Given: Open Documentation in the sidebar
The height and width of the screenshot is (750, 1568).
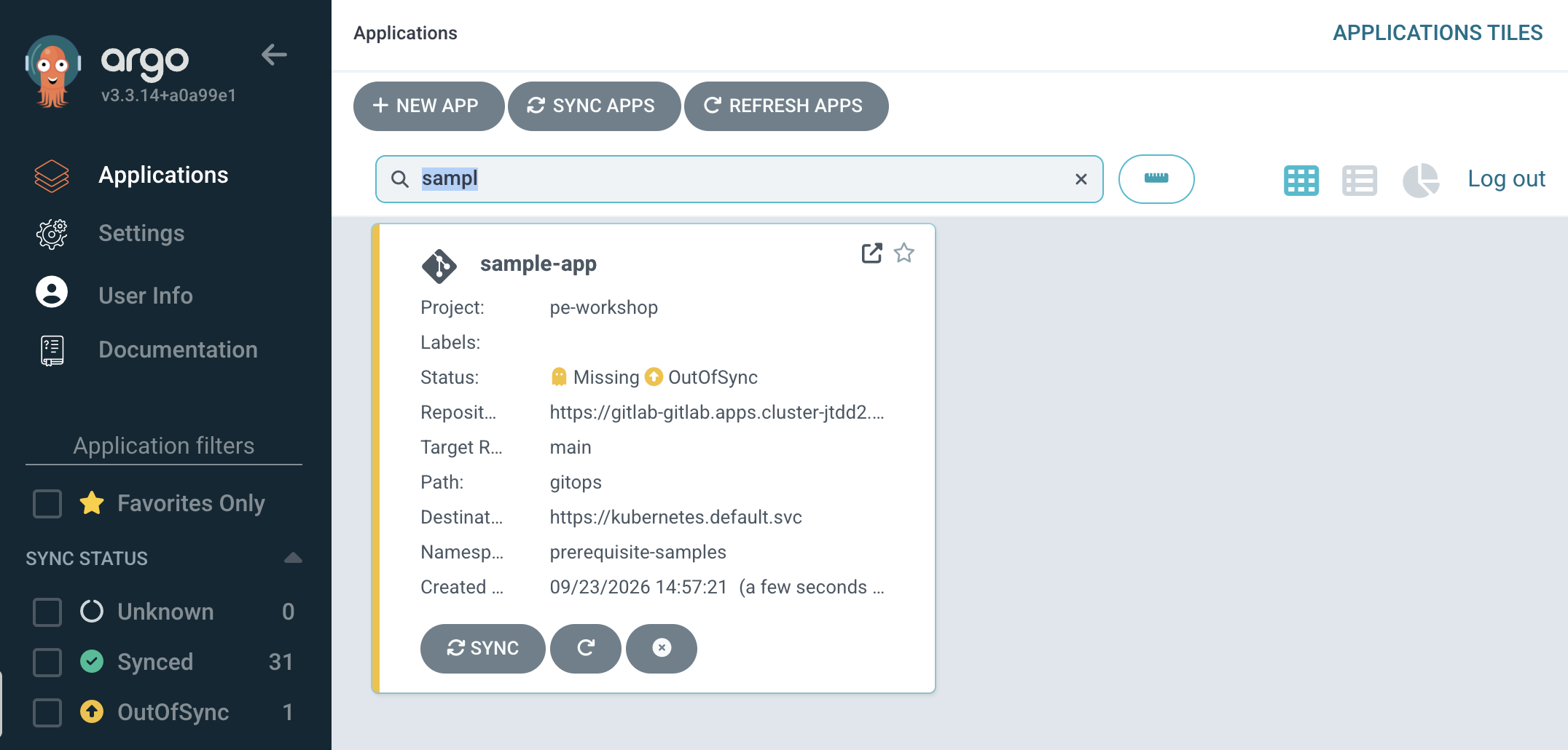Looking at the screenshot, I should (178, 350).
